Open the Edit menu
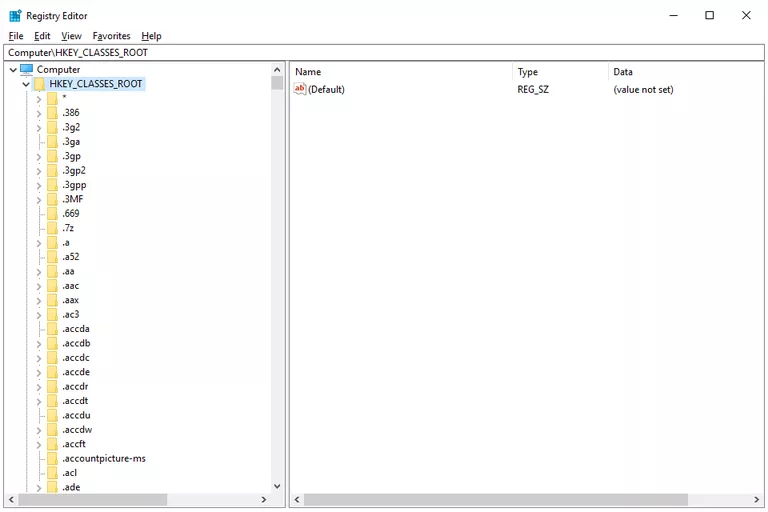 [42, 36]
